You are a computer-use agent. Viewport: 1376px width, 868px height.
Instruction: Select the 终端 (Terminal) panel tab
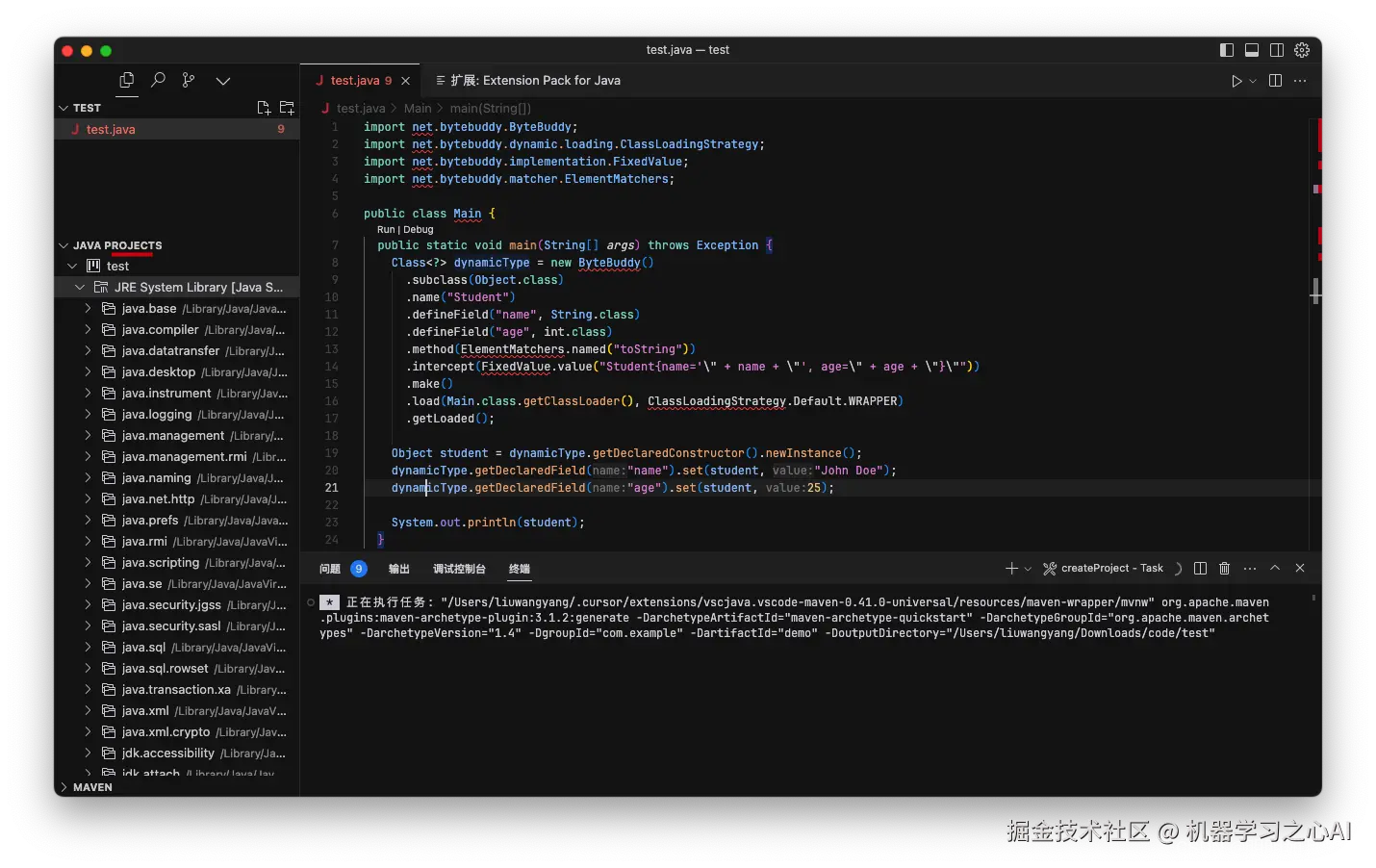[520, 569]
